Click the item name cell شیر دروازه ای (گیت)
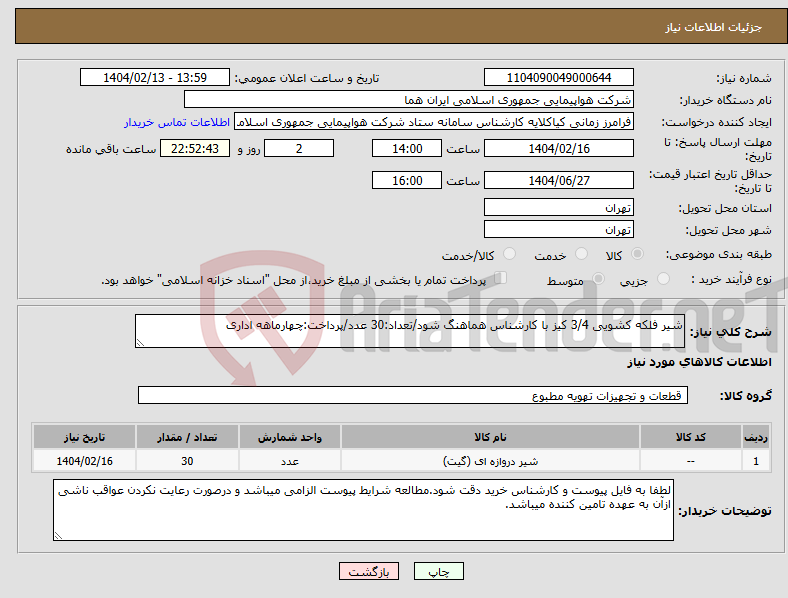Screen dimensions: 788x598 [490, 461]
